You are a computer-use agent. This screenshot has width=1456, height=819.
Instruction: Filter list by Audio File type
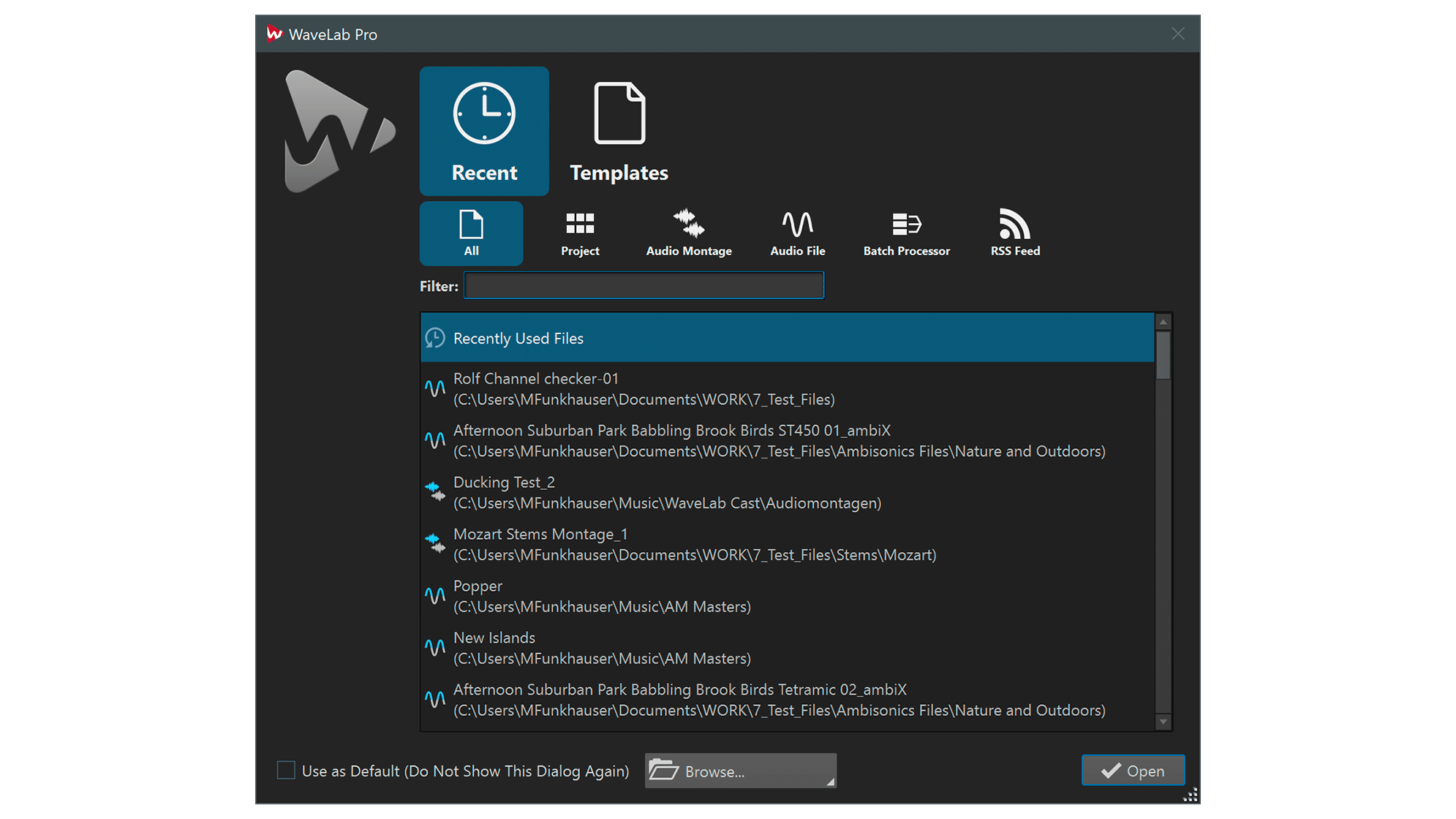pyautogui.click(x=797, y=233)
